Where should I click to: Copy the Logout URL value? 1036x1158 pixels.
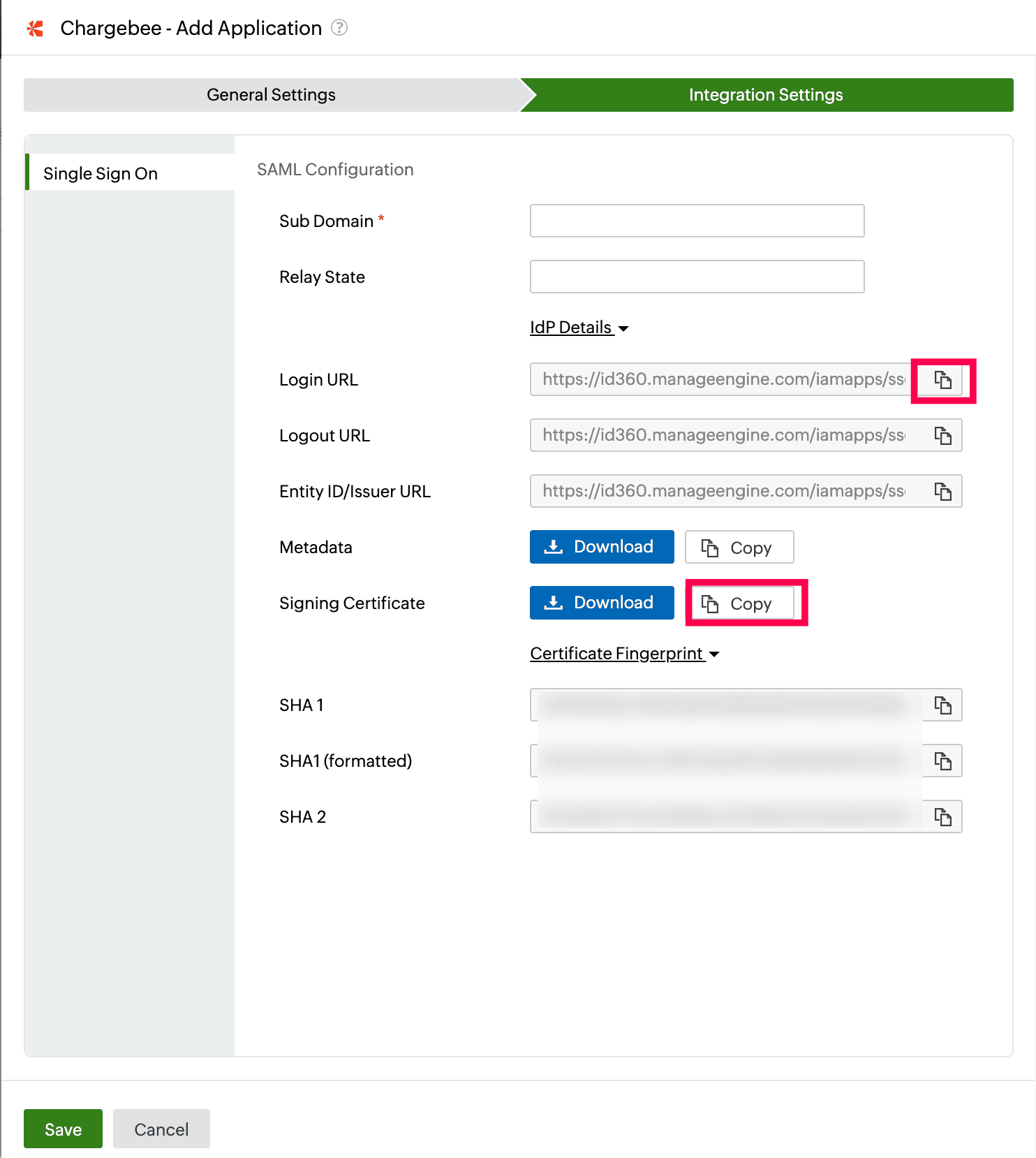click(x=943, y=436)
